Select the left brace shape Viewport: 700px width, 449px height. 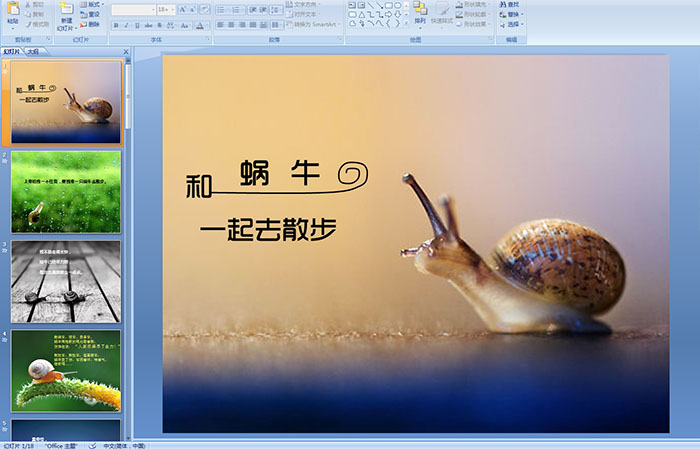pos(389,24)
